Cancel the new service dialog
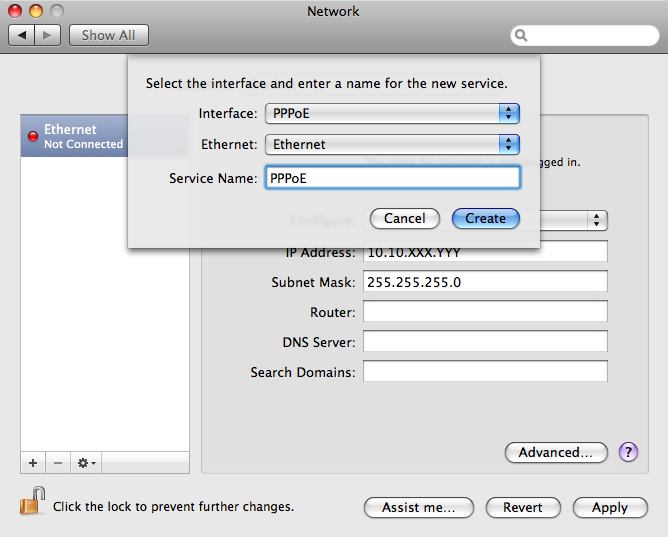This screenshot has height=537, width=668. click(405, 218)
